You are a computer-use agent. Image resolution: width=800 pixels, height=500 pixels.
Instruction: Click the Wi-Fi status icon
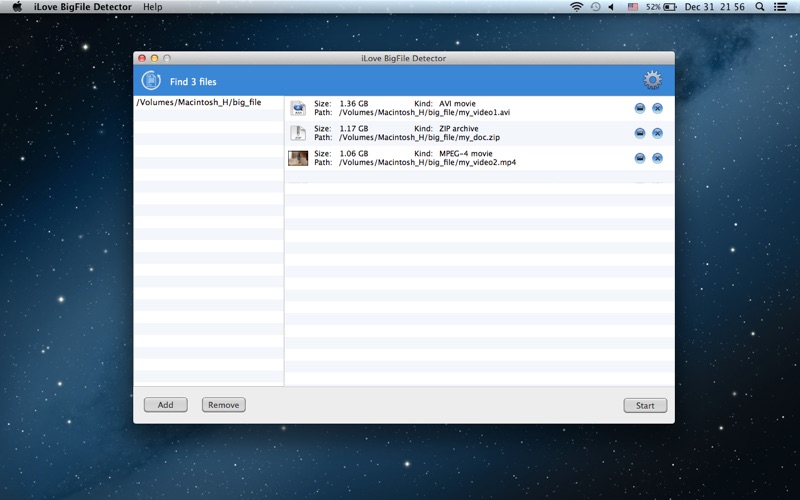[577, 7]
